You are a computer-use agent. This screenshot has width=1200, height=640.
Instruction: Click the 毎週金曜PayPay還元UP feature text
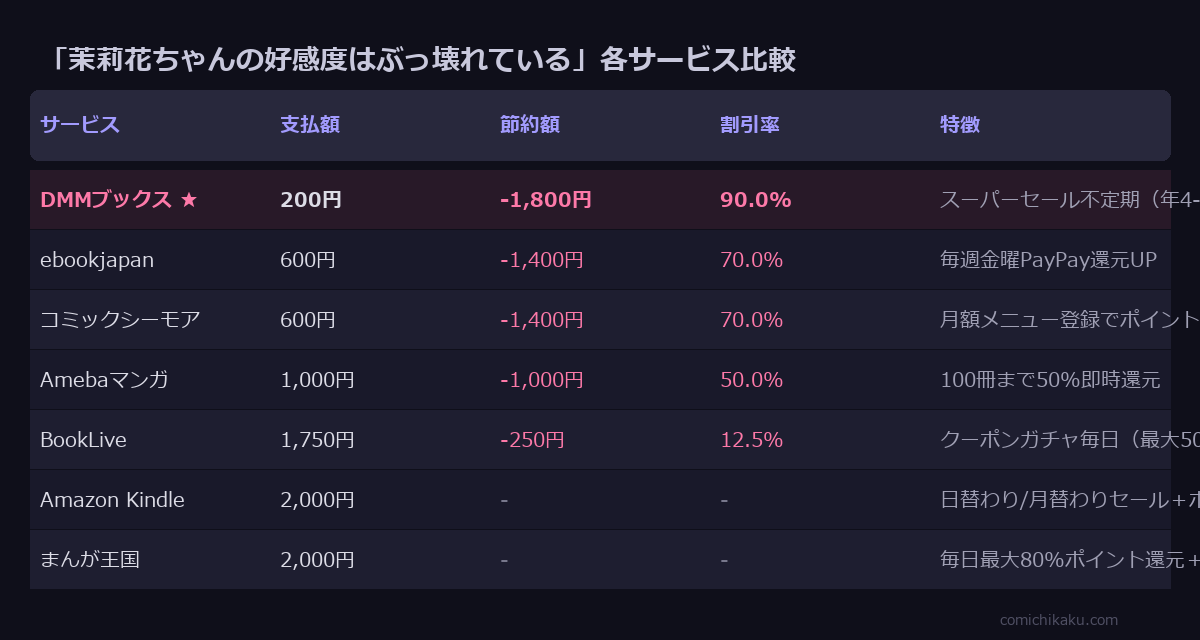(x=1048, y=260)
